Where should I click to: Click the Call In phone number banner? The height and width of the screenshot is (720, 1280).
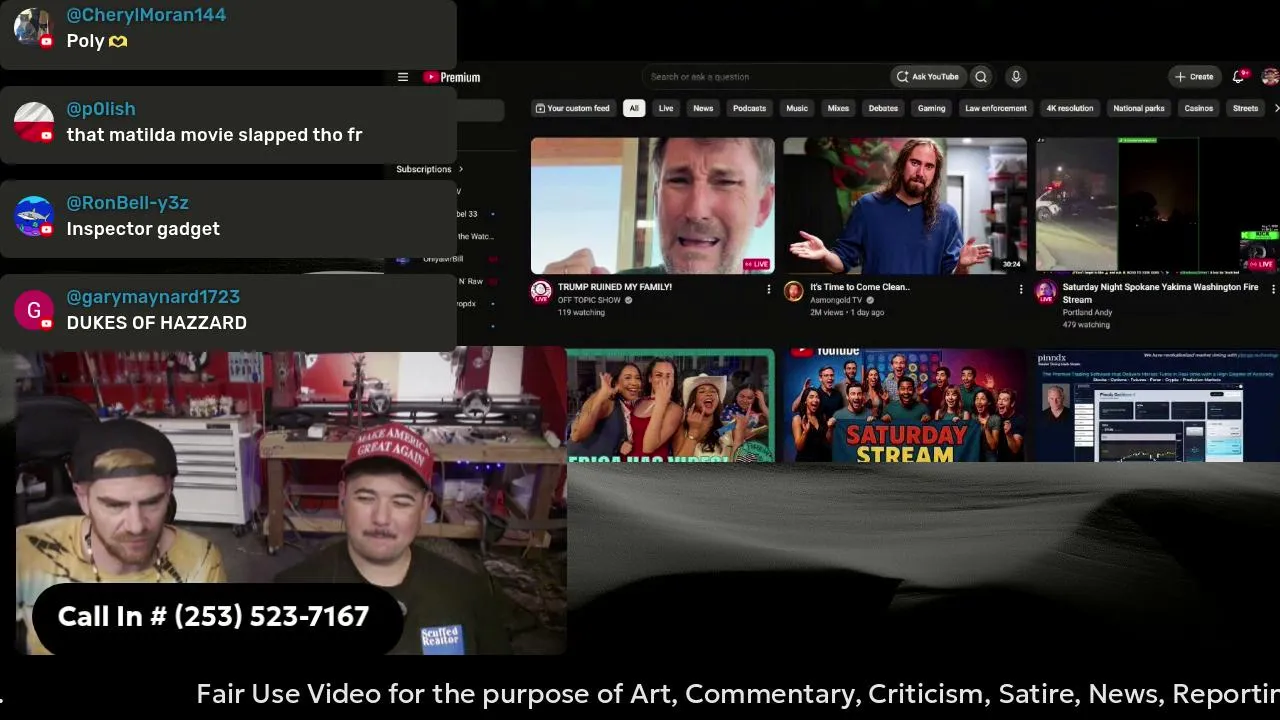[217, 616]
